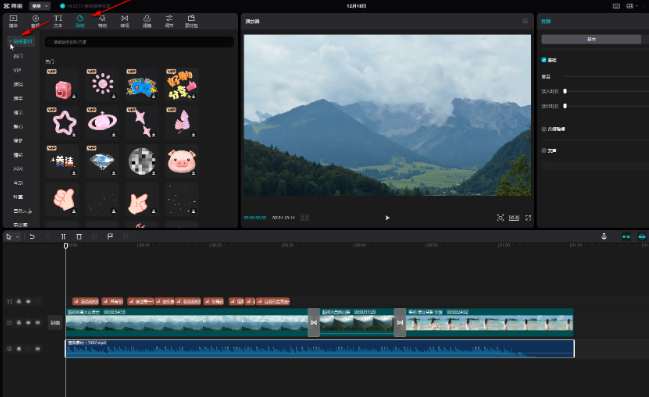Pick the pink ringed planet sticker
649x397 pixels.
pos(102,123)
